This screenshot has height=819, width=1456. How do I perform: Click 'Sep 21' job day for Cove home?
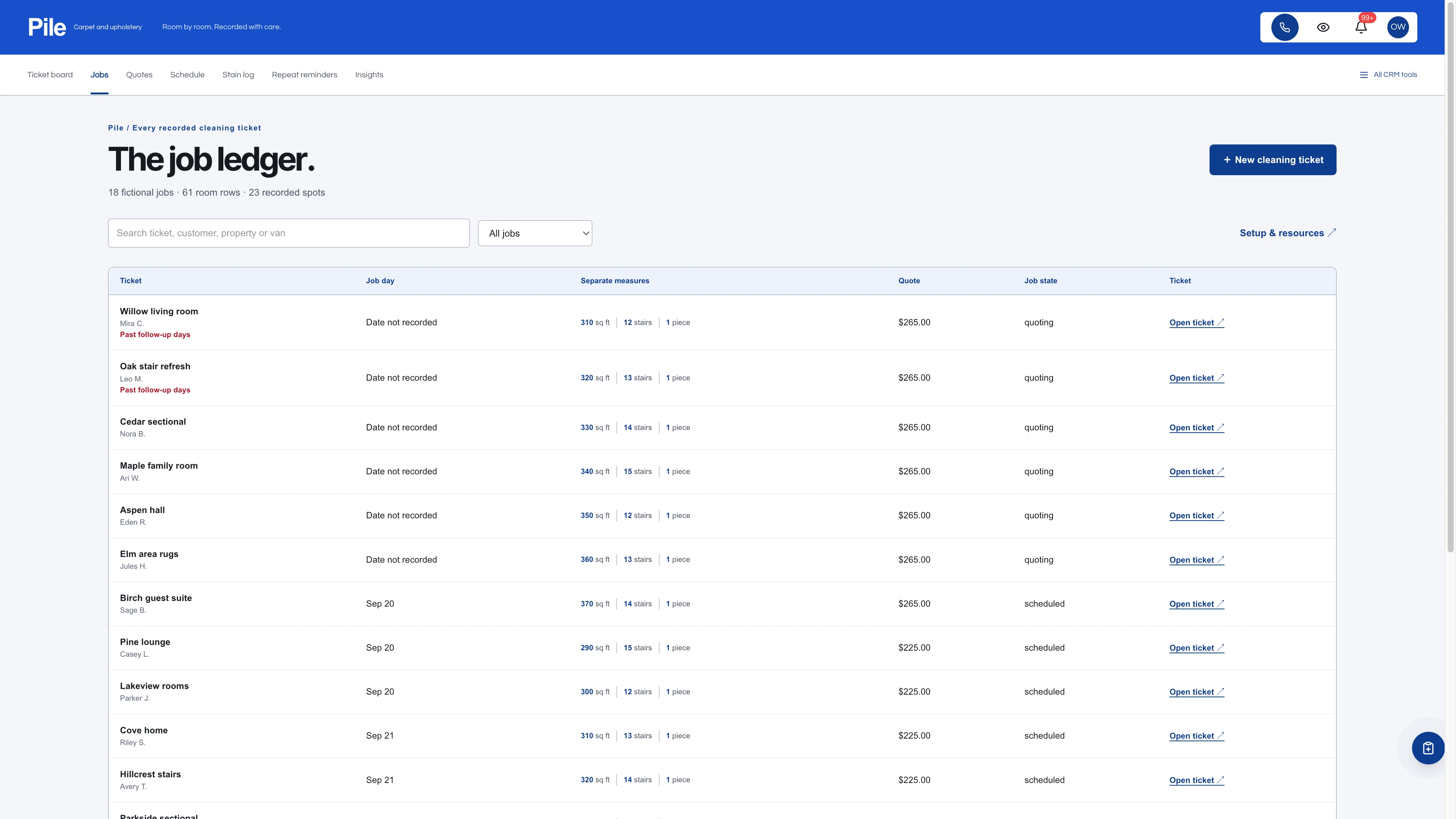tap(380, 736)
